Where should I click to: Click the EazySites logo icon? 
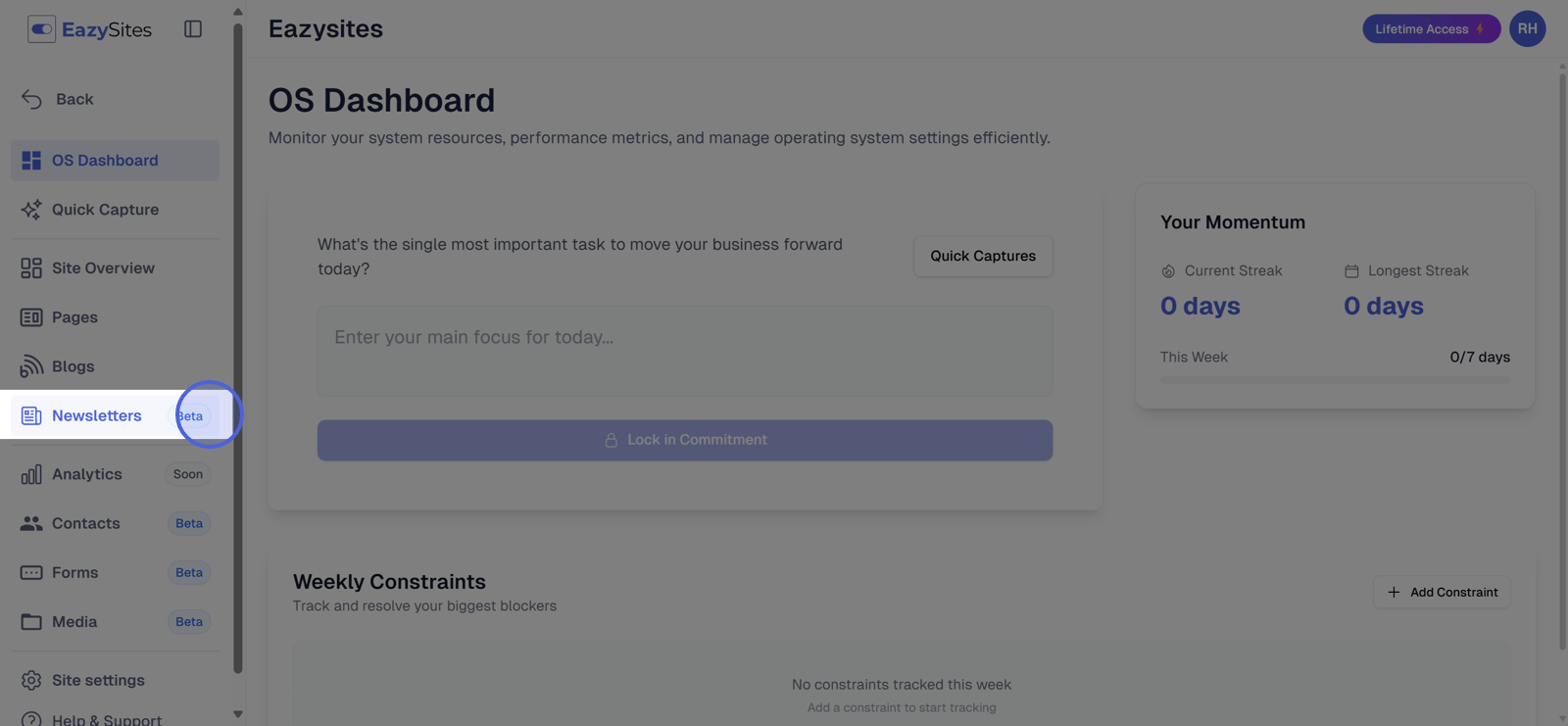41,29
